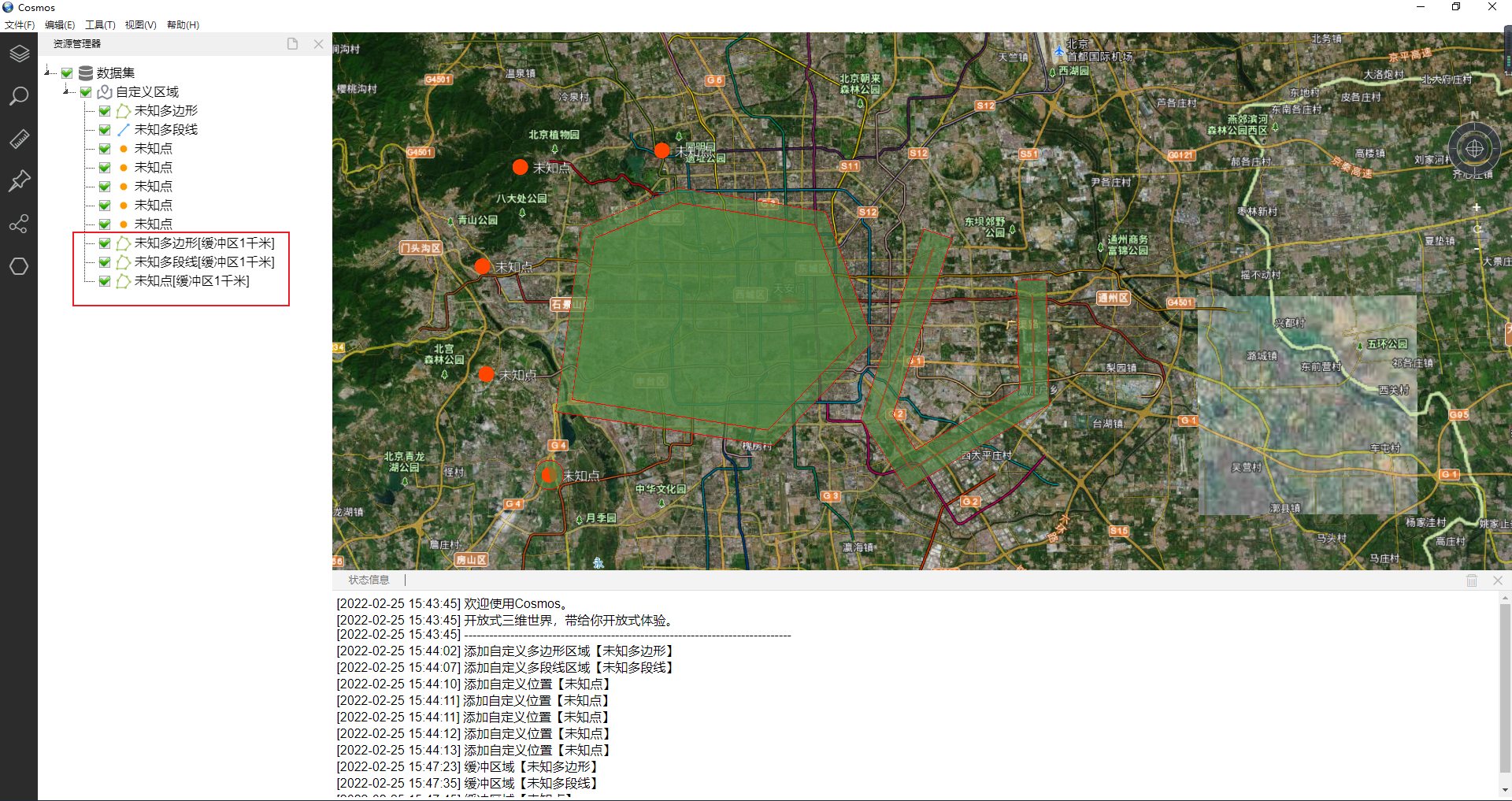Open the 编辑(E) menu

(x=60, y=25)
